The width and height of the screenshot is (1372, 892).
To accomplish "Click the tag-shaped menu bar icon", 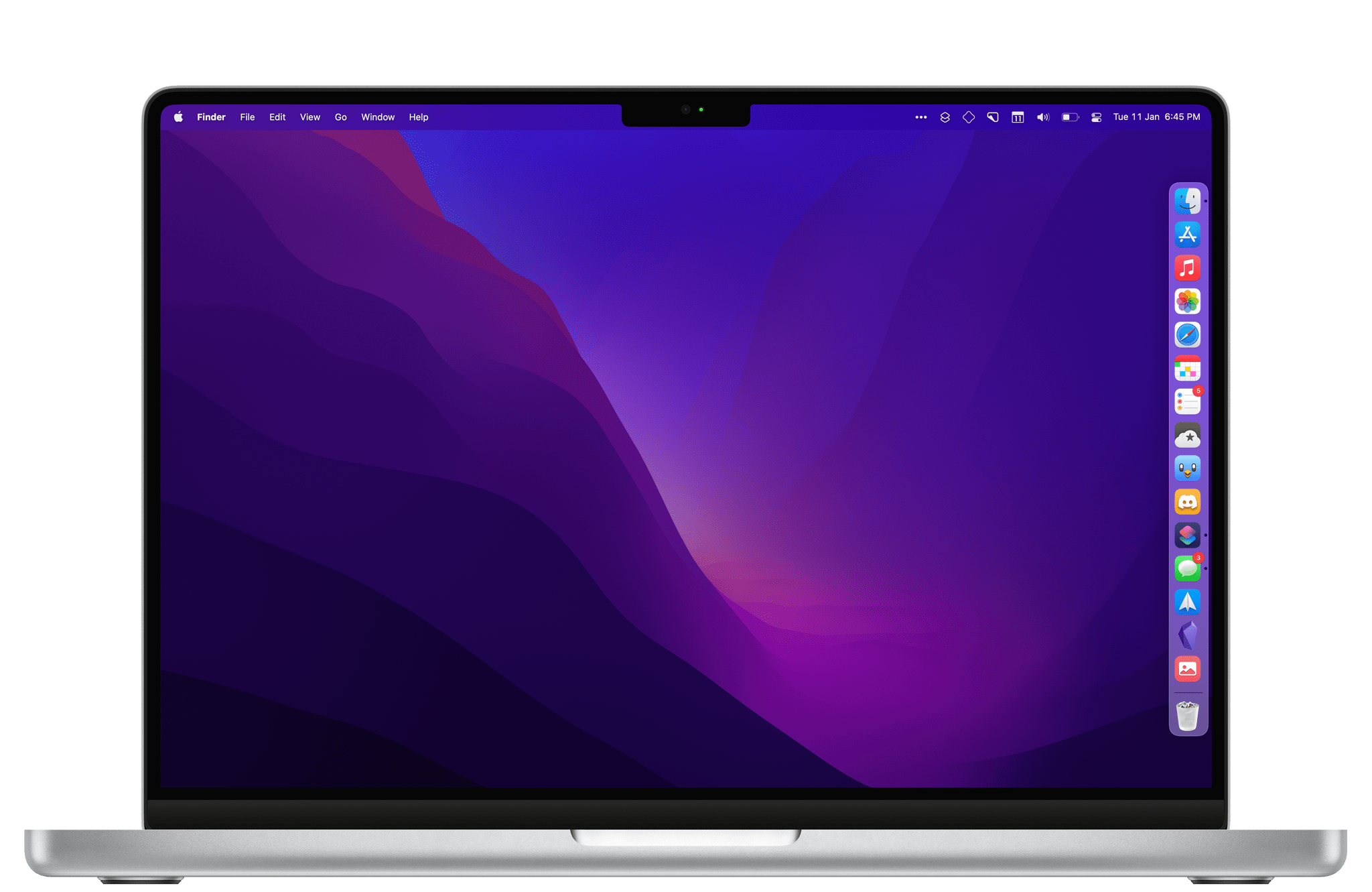I will tap(993, 117).
